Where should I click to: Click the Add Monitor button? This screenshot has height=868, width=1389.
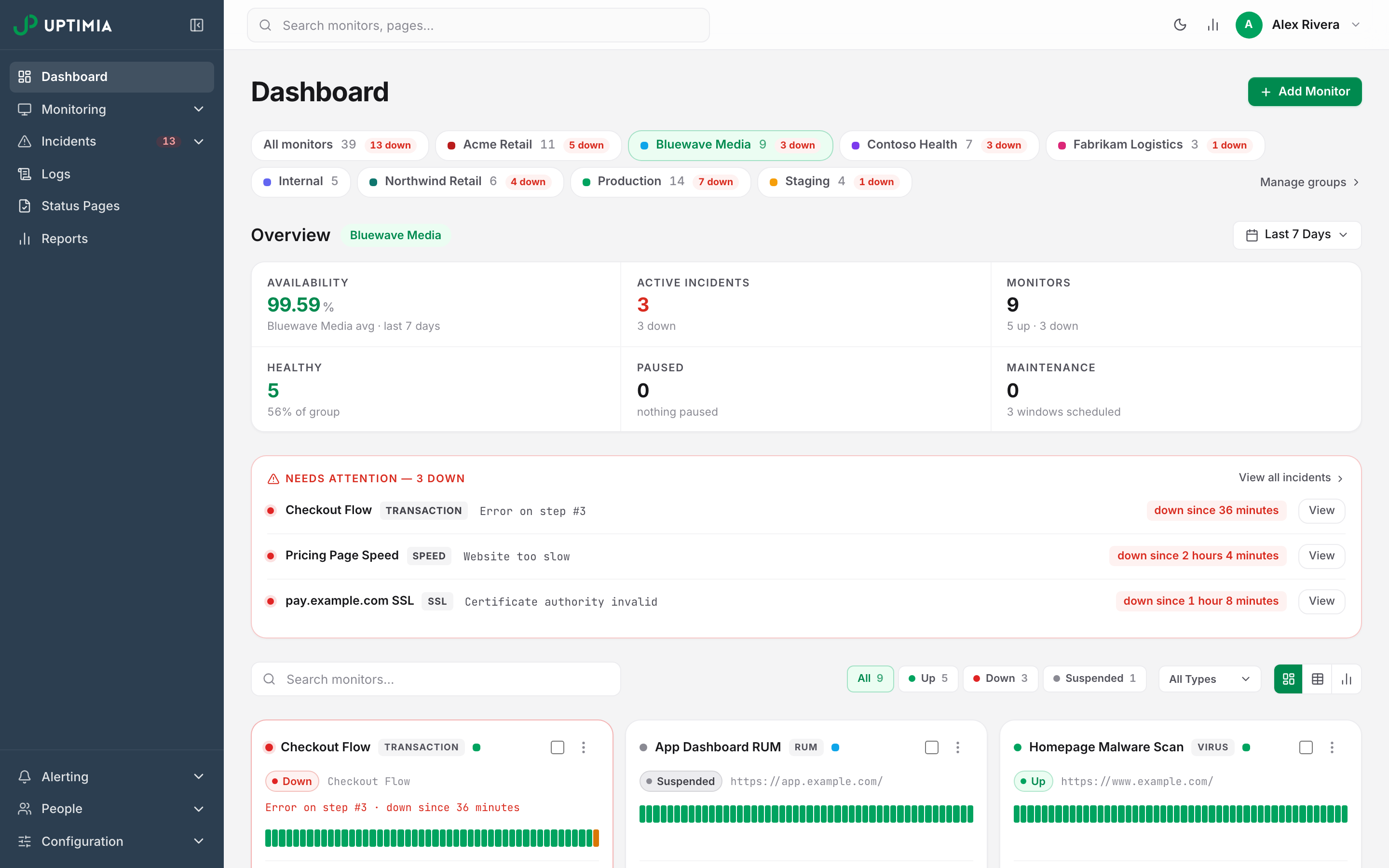(x=1305, y=92)
